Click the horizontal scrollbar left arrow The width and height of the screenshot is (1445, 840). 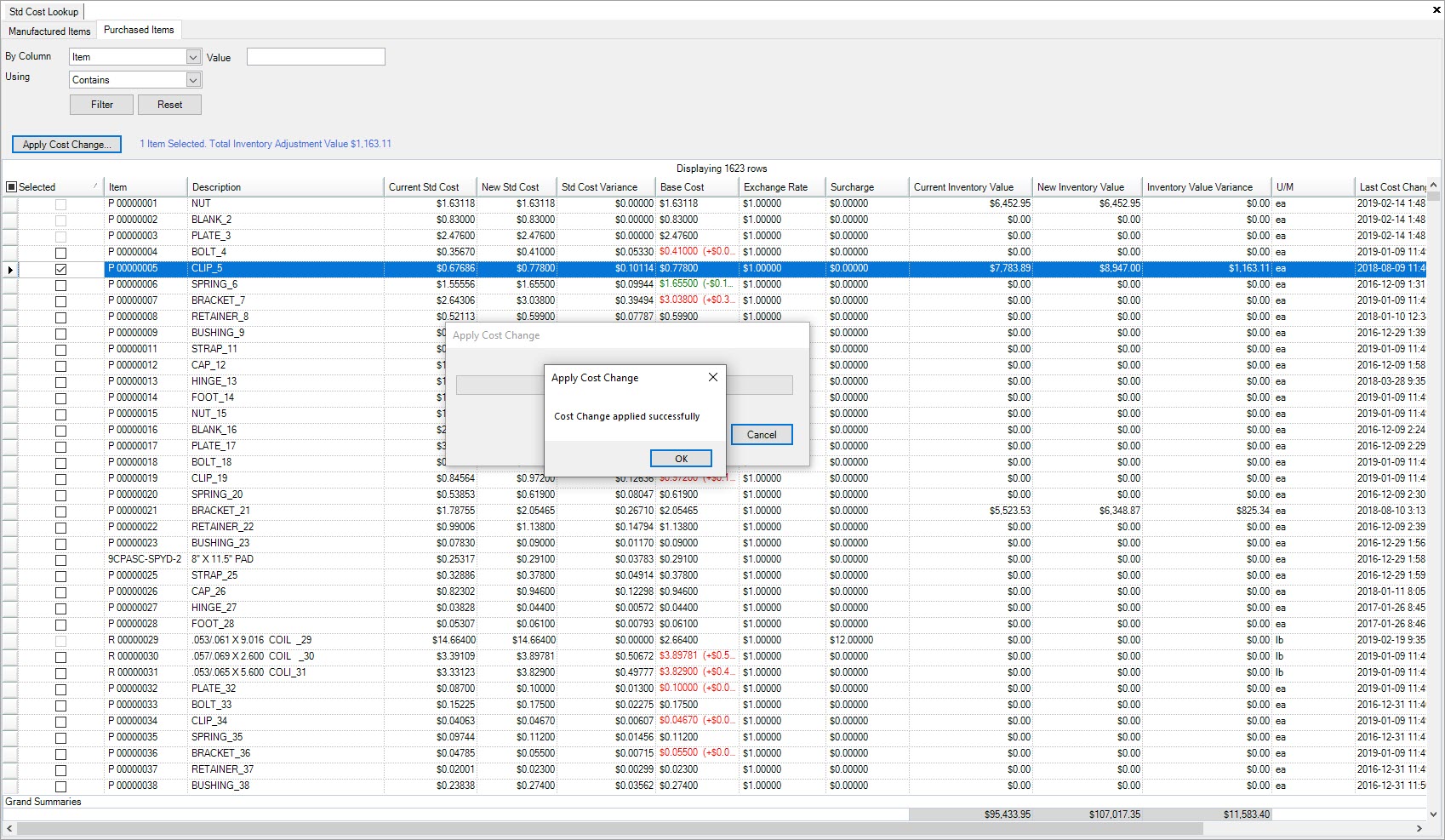coord(9,828)
